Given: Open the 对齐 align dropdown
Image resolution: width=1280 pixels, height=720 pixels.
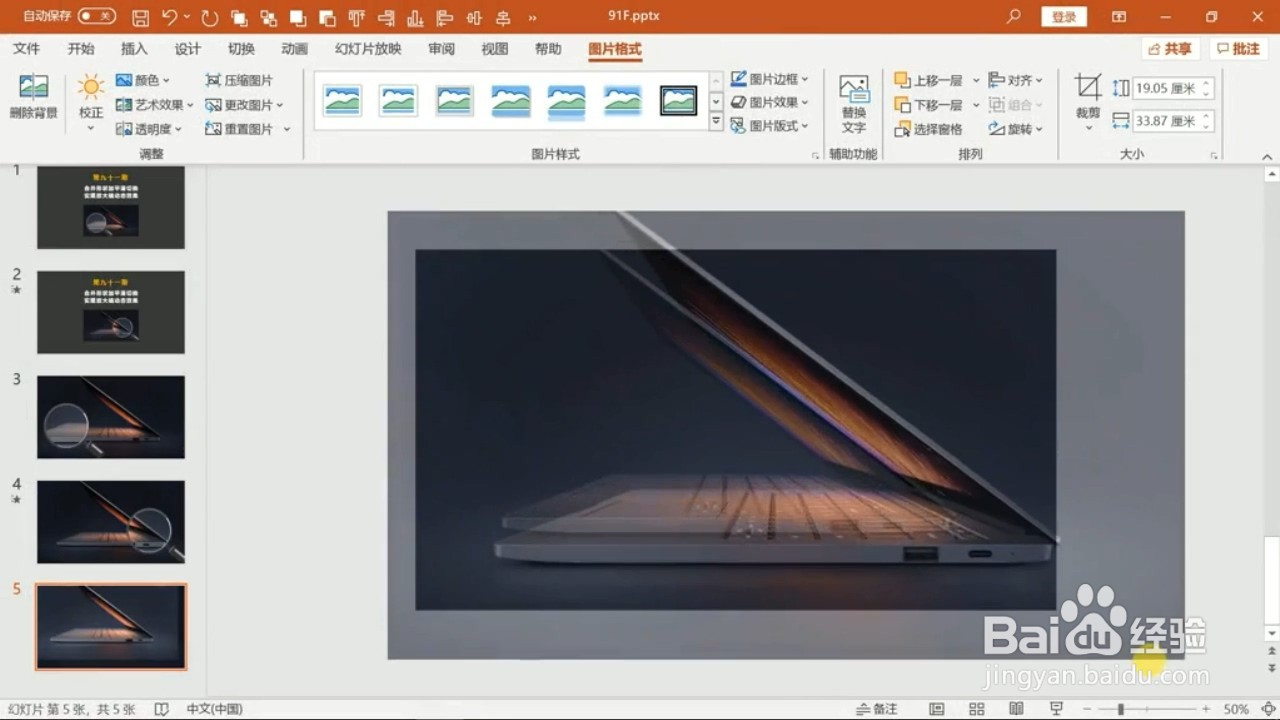Looking at the screenshot, I should 1016,80.
